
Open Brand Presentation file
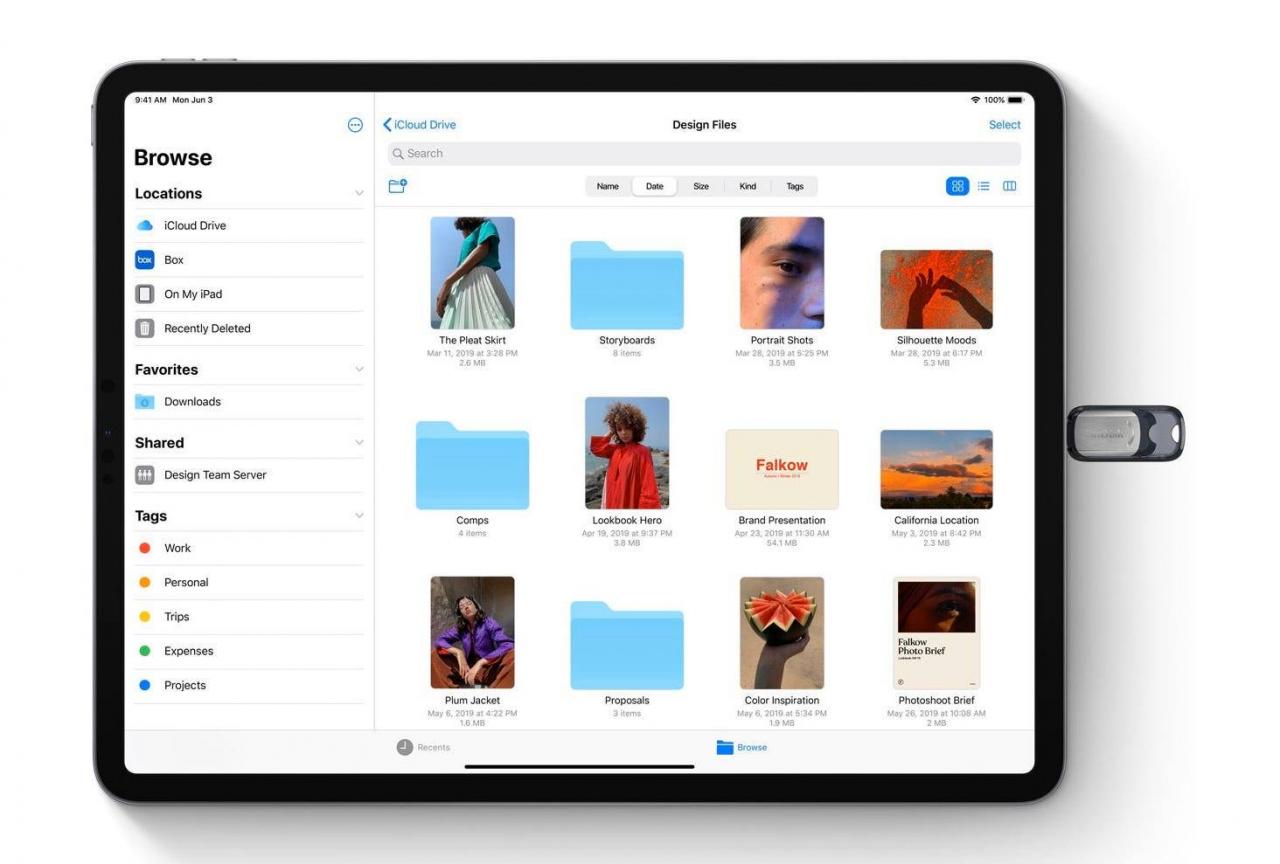(x=782, y=470)
